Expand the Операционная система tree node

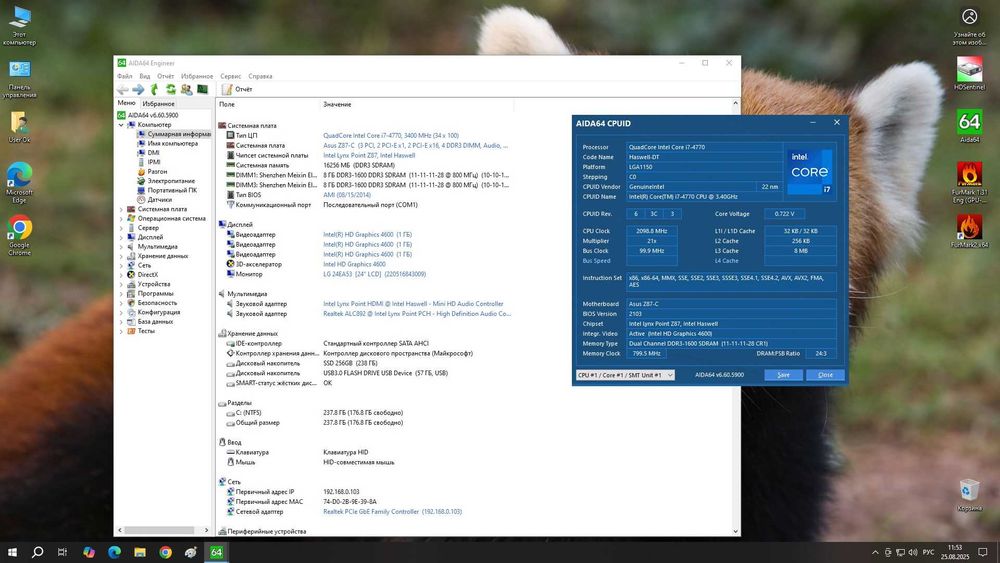(121, 219)
